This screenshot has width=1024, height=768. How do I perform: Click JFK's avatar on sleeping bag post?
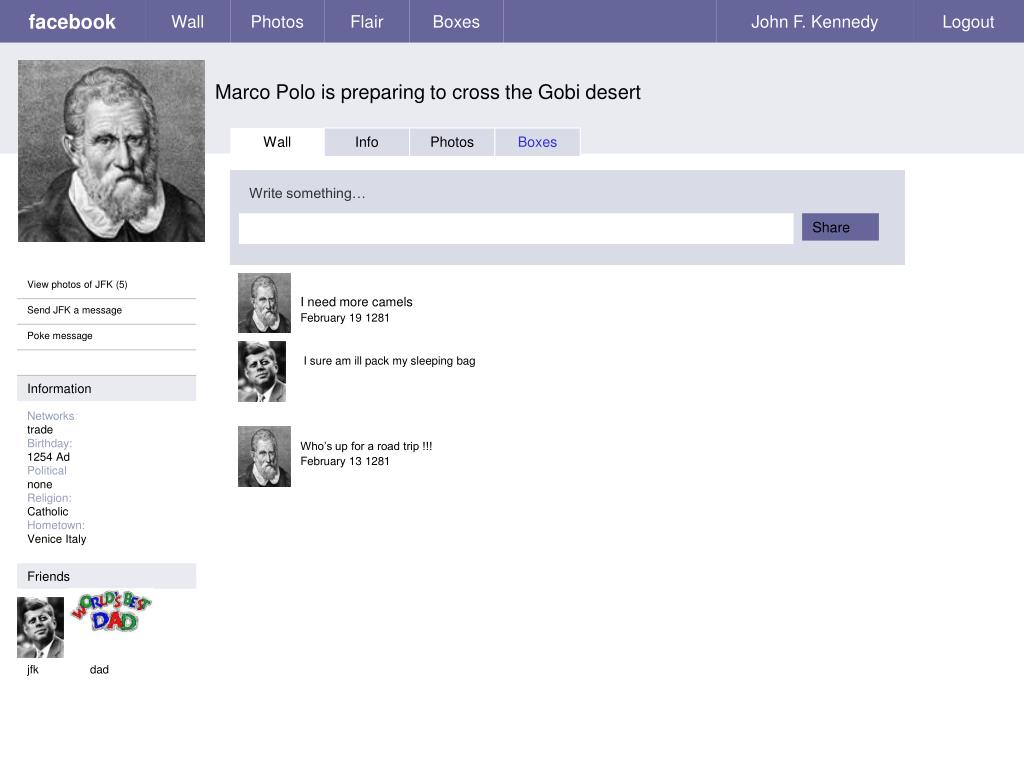click(262, 372)
